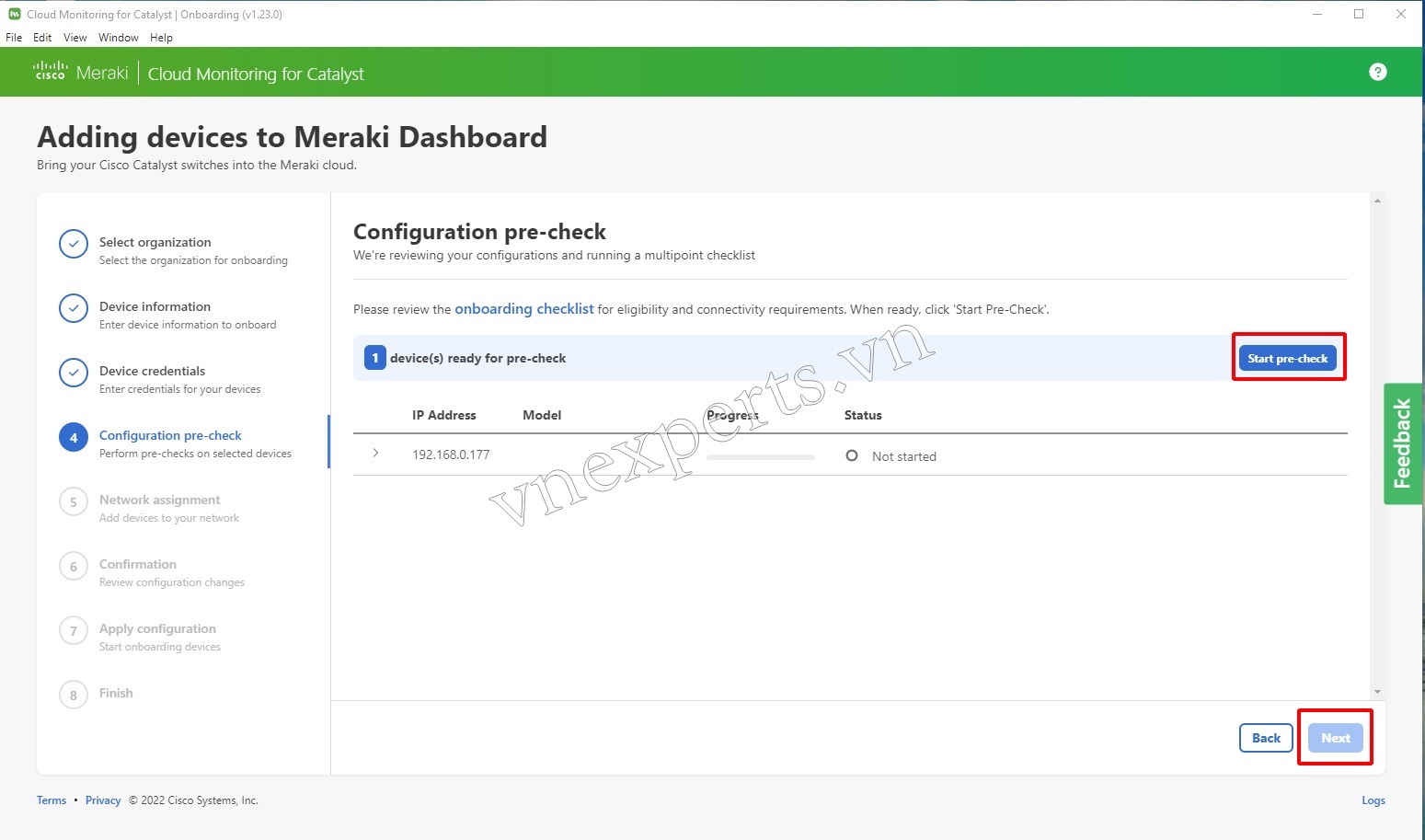Click the Device information checkmark icon

74,308
